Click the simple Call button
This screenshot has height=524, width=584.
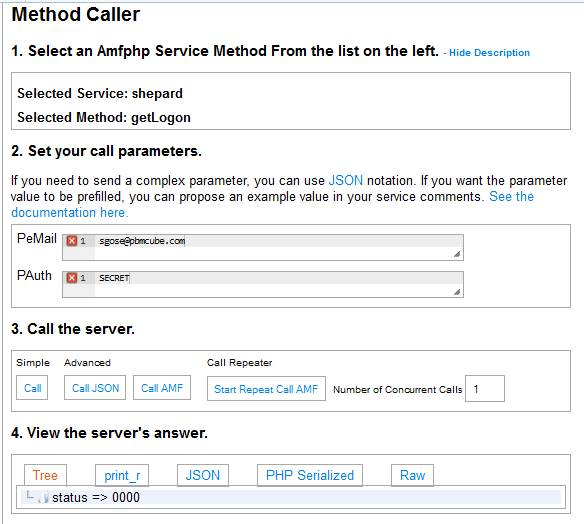click(32, 388)
